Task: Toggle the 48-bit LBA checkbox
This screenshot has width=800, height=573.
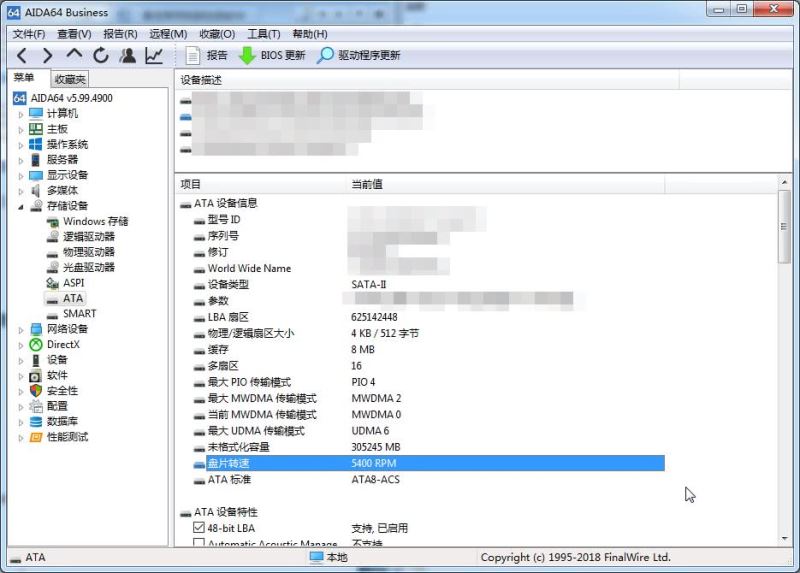Action: (x=199, y=528)
